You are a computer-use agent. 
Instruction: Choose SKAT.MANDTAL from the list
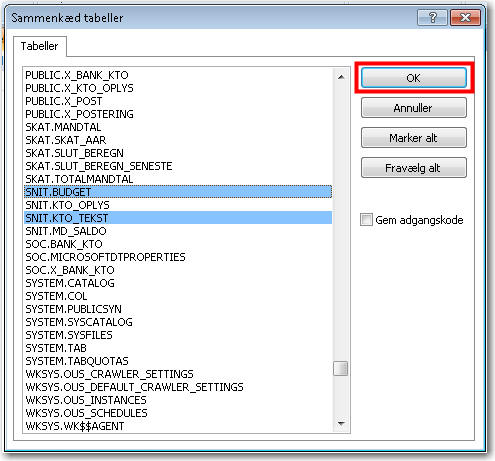[x=178, y=127]
